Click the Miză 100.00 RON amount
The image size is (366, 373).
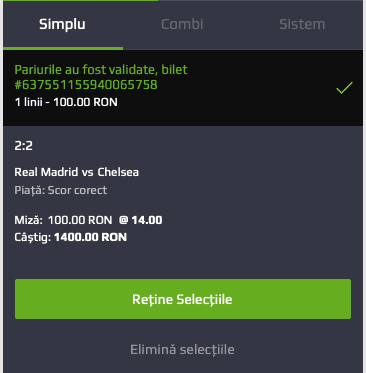(80, 220)
